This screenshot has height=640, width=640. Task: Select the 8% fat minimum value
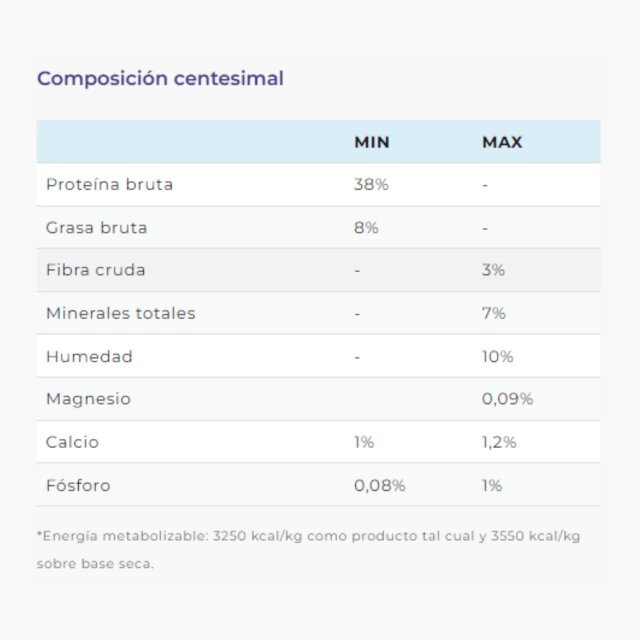(x=366, y=228)
